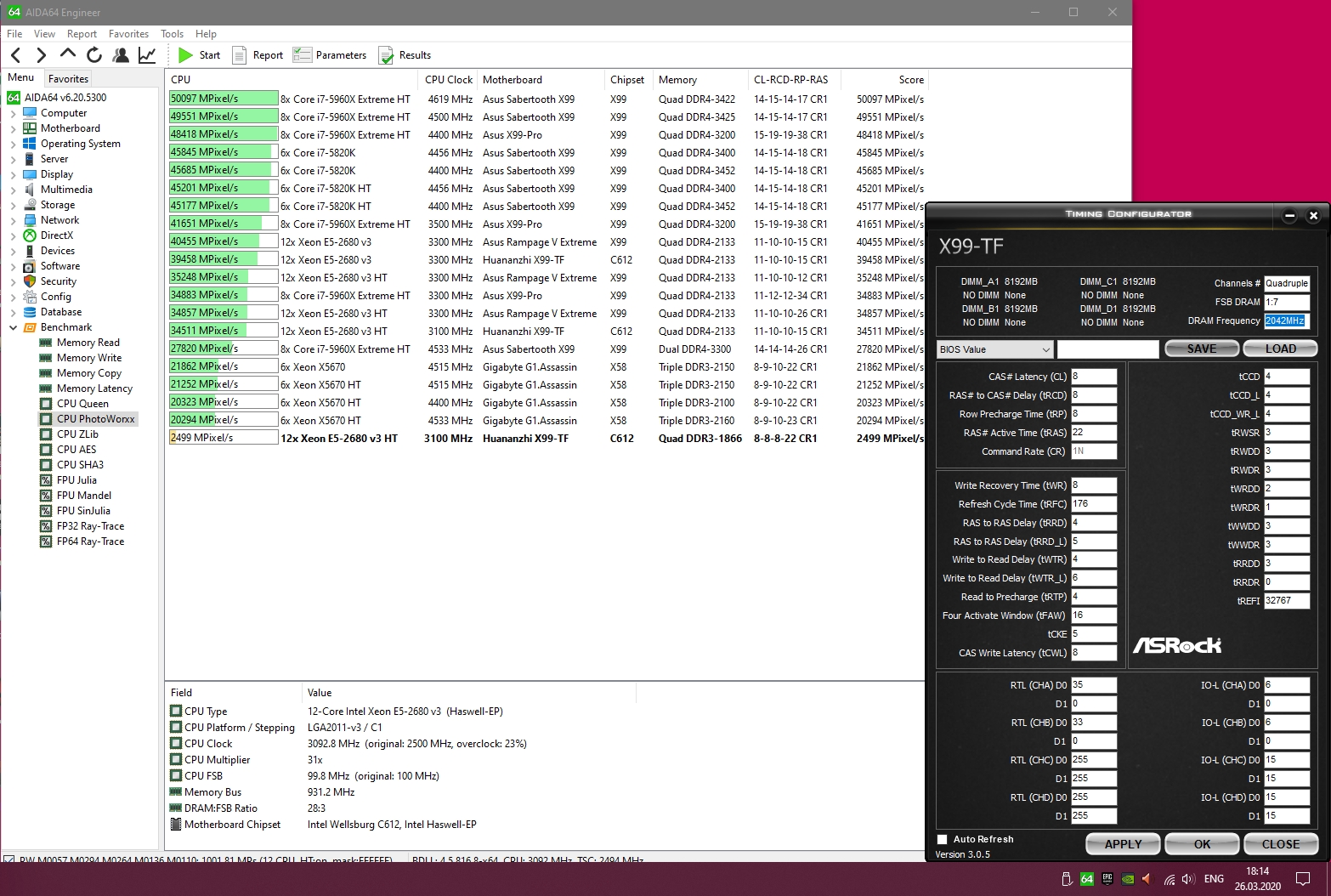Screen dimensions: 1331x896
Task: Click the NVIDIA tray icon
Action: pos(1128,879)
